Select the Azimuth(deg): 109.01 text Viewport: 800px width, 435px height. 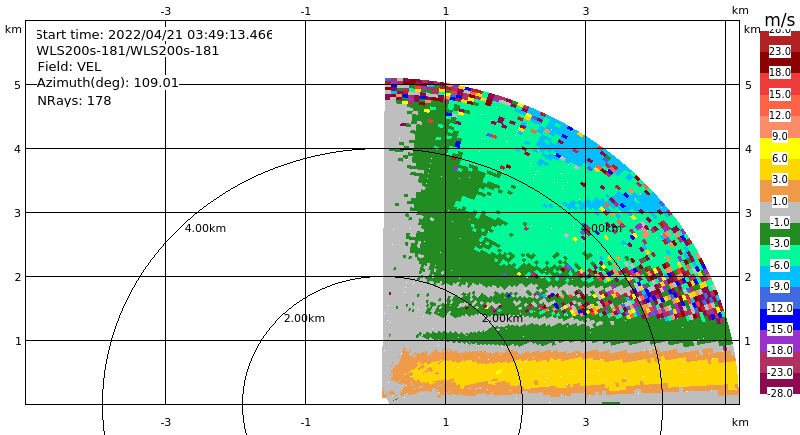point(108,83)
